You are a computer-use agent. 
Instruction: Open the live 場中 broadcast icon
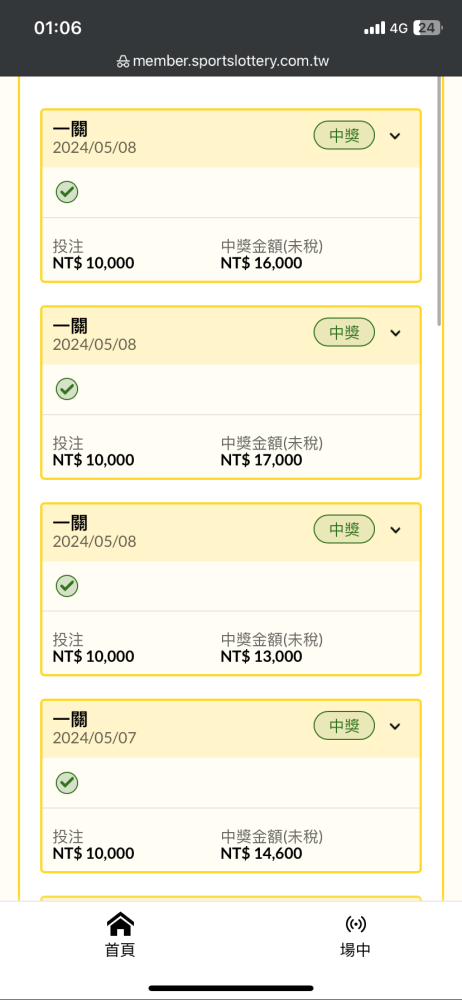click(355, 923)
